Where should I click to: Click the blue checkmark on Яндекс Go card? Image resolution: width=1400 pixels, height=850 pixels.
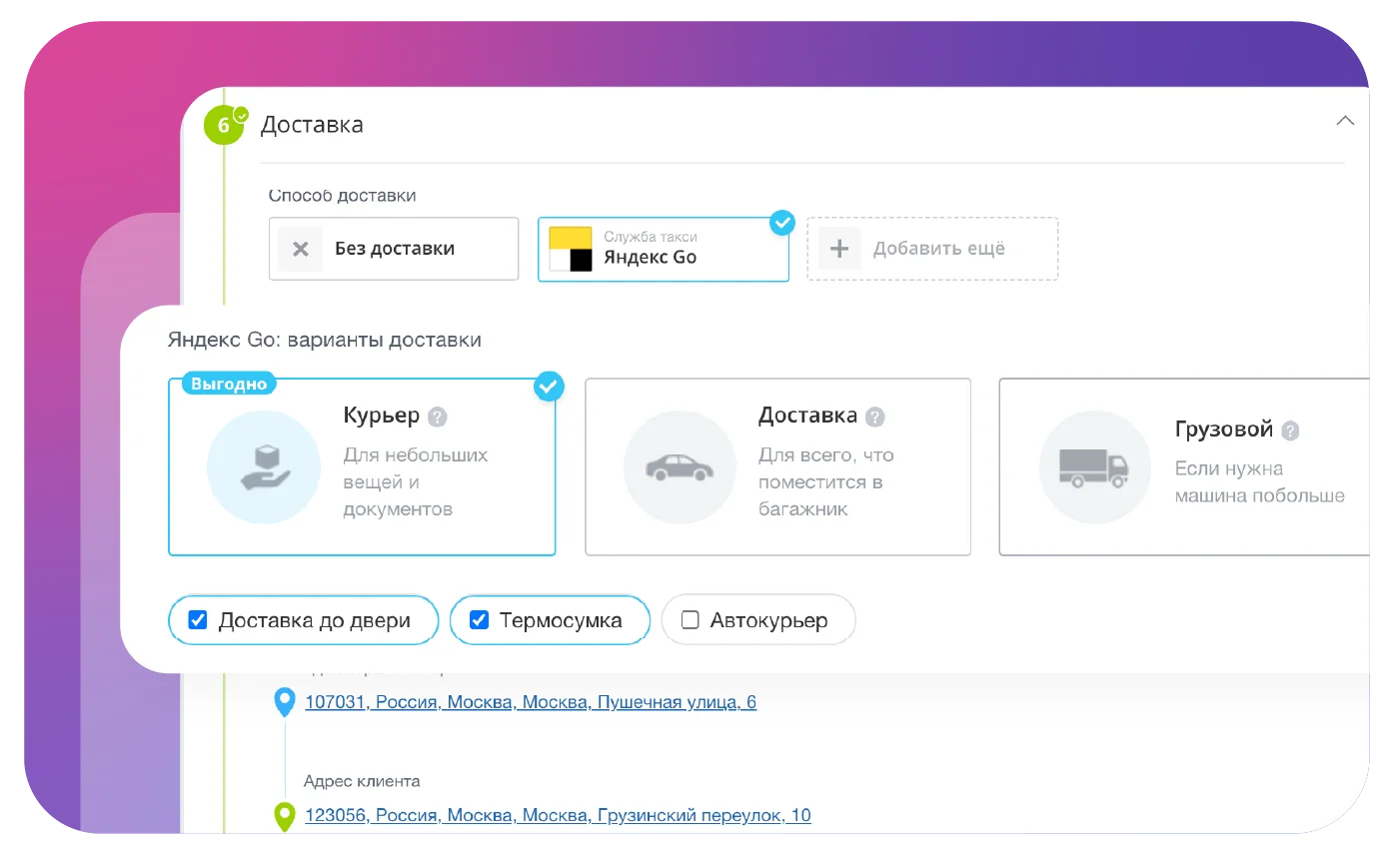click(782, 223)
